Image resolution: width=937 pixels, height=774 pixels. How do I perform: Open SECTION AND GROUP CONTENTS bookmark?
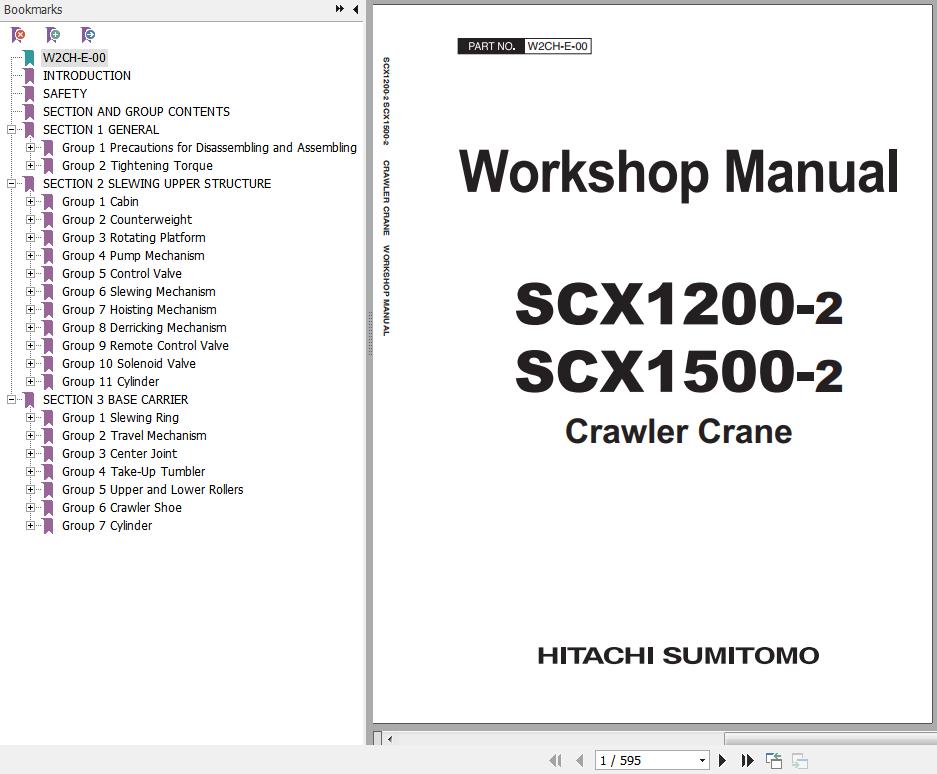coord(136,112)
